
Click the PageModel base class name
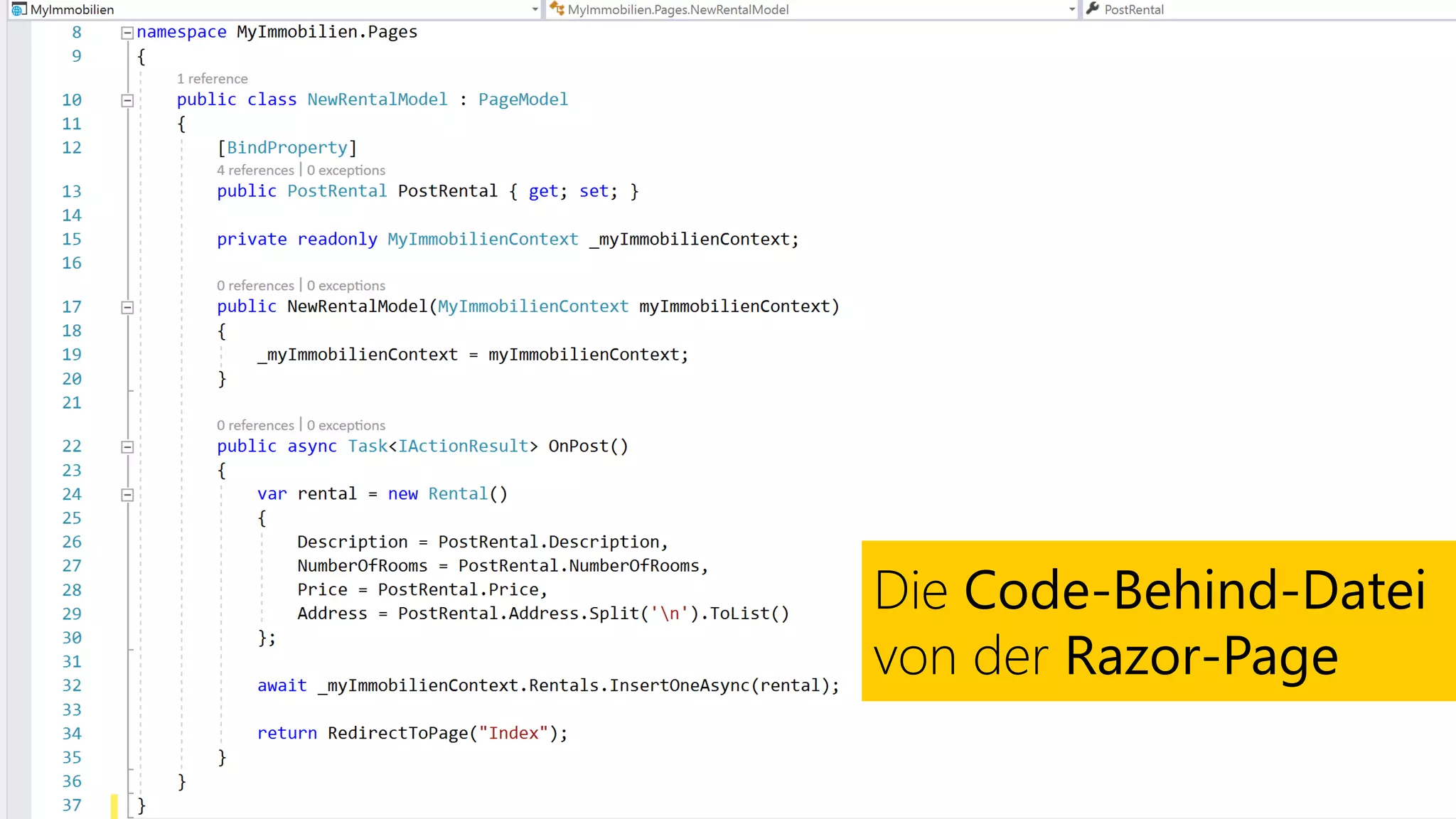(523, 100)
